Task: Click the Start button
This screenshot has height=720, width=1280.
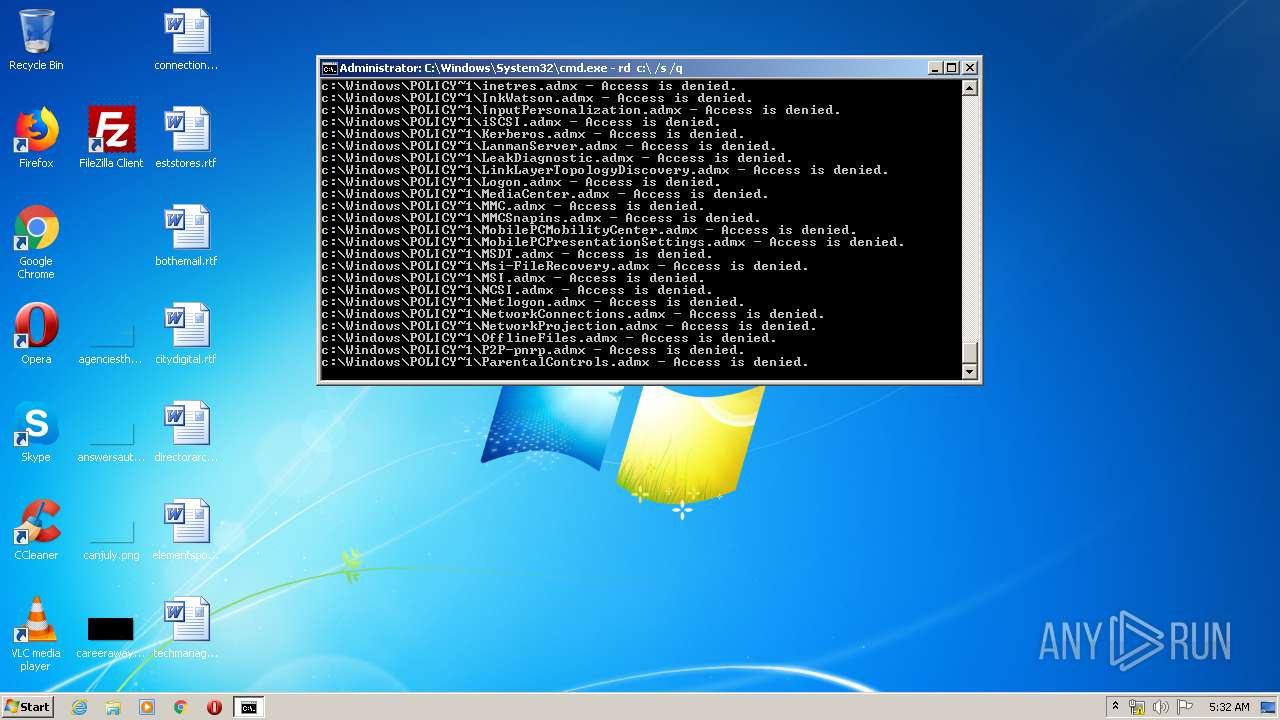Action: (27, 707)
